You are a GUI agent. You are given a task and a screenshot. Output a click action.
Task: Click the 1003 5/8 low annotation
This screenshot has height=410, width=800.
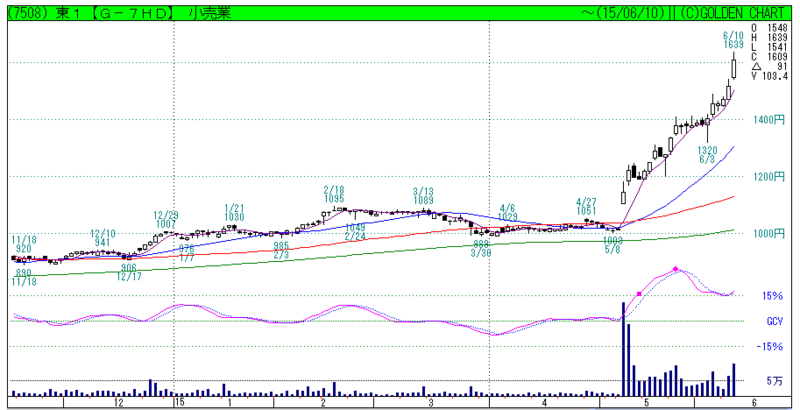612,245
